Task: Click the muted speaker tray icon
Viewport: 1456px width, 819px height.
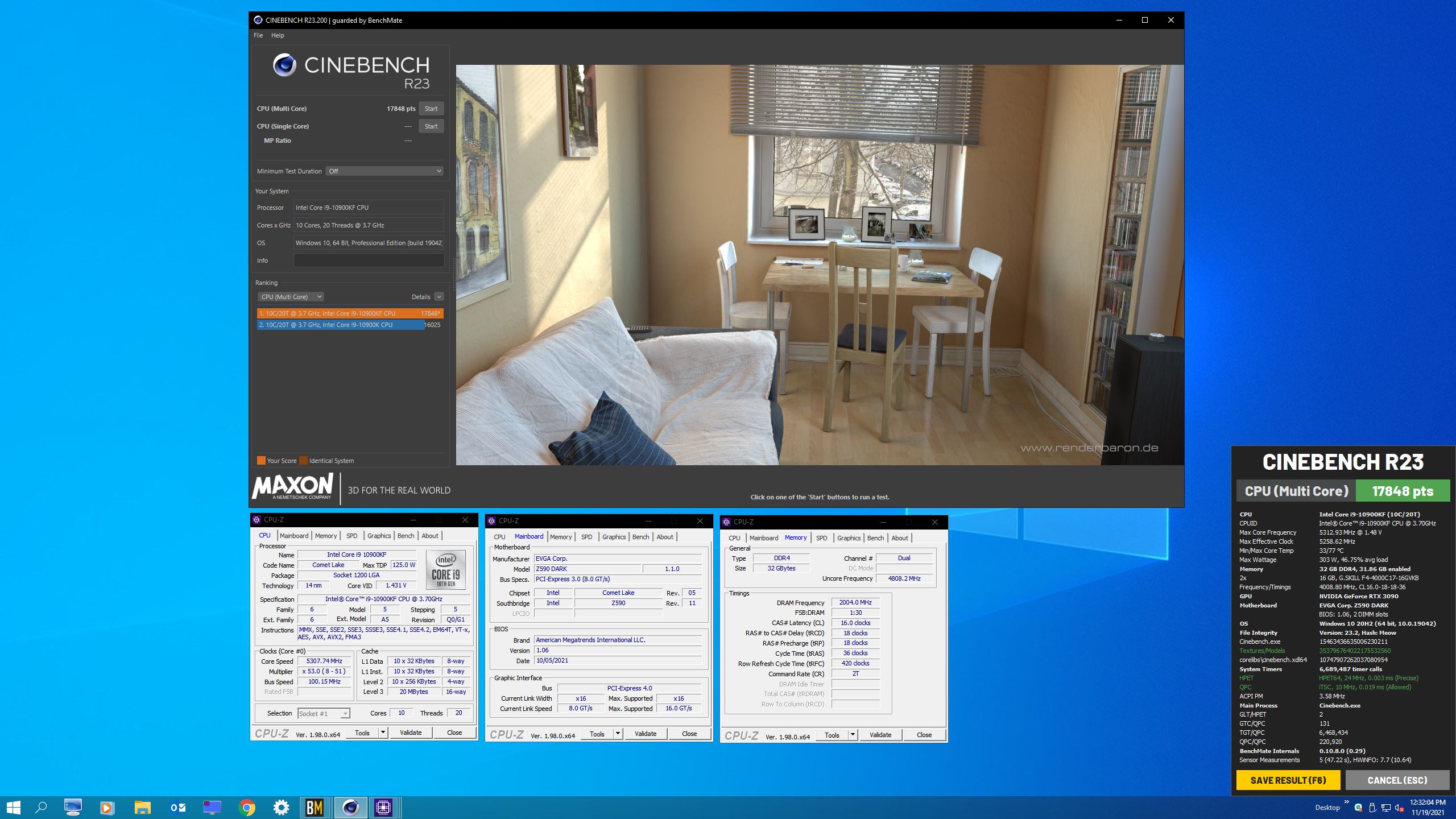Action: 1399,808
